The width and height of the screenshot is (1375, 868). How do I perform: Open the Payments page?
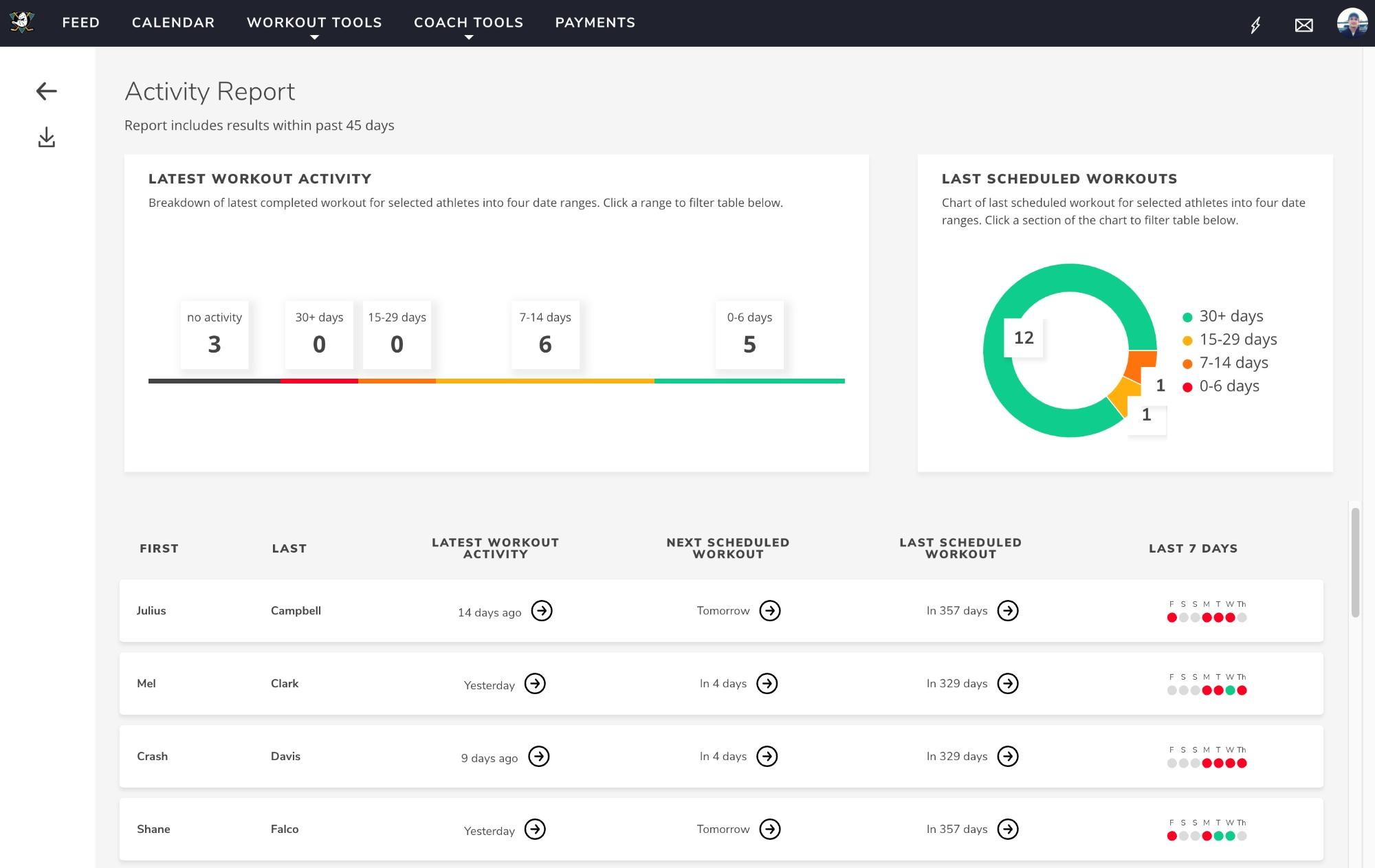595,23
